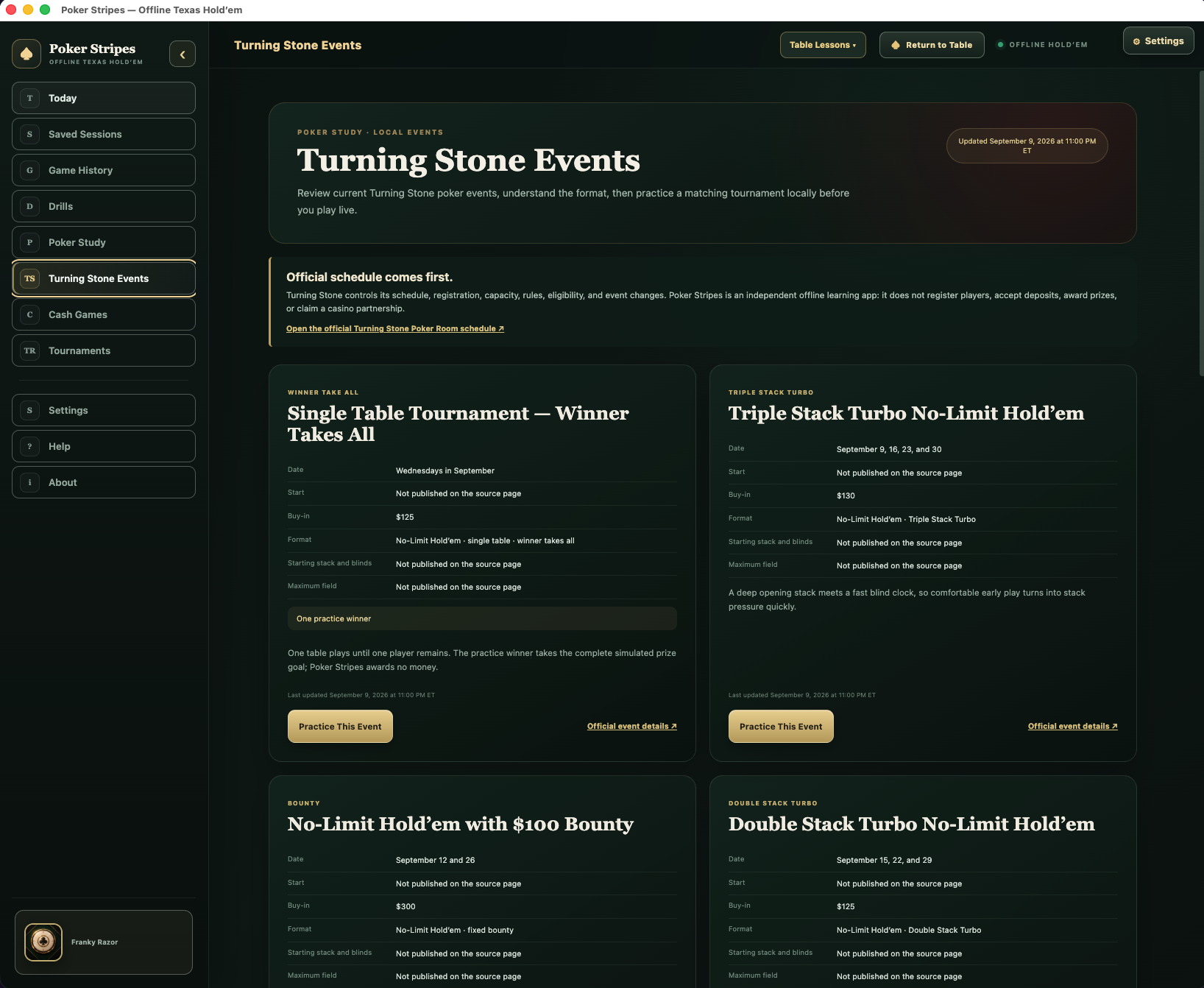The image size is (1204, 988).
Task: Click the C icon beside Cash Games
Action: (29, 314)
